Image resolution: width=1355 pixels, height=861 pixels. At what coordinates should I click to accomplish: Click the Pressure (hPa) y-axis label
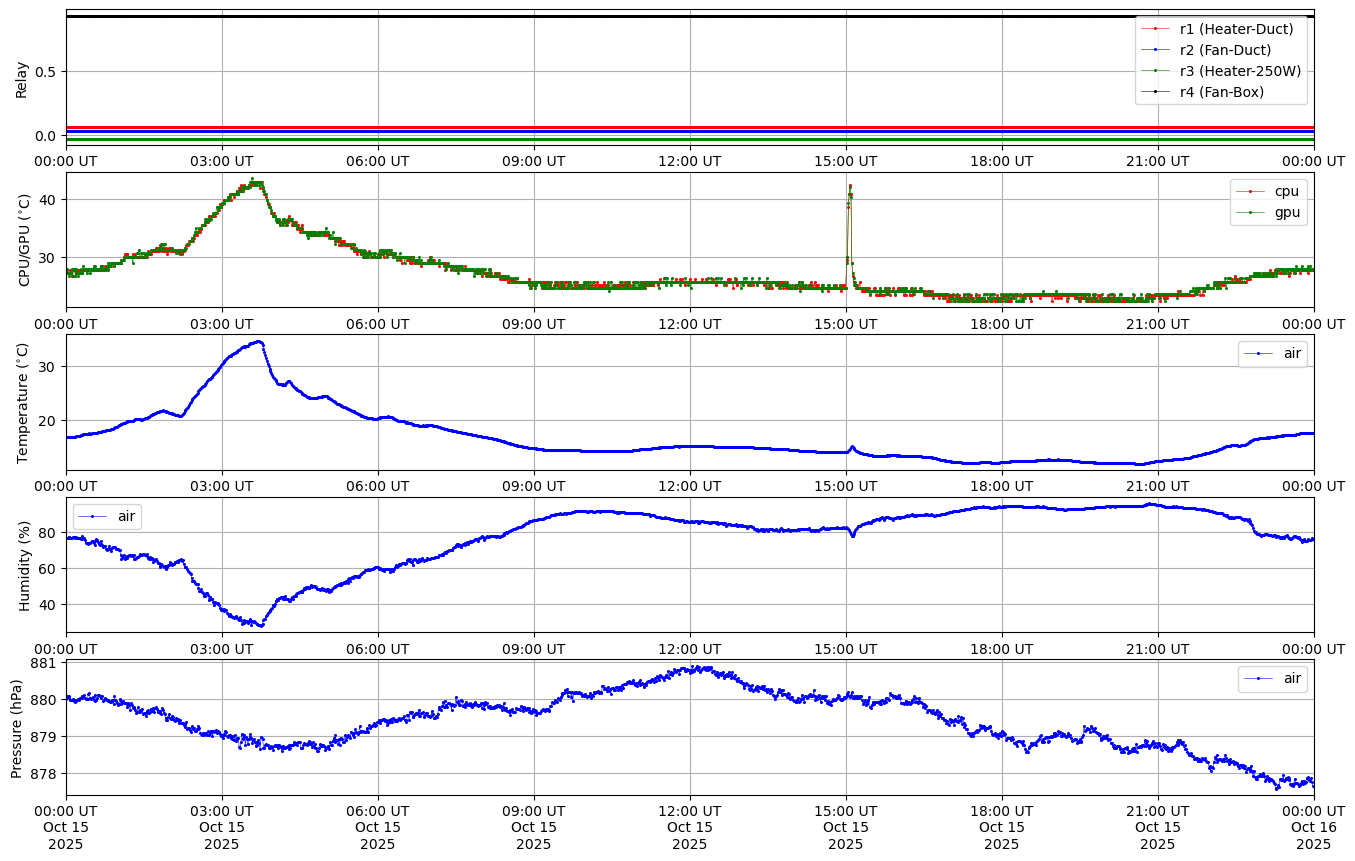16,727
